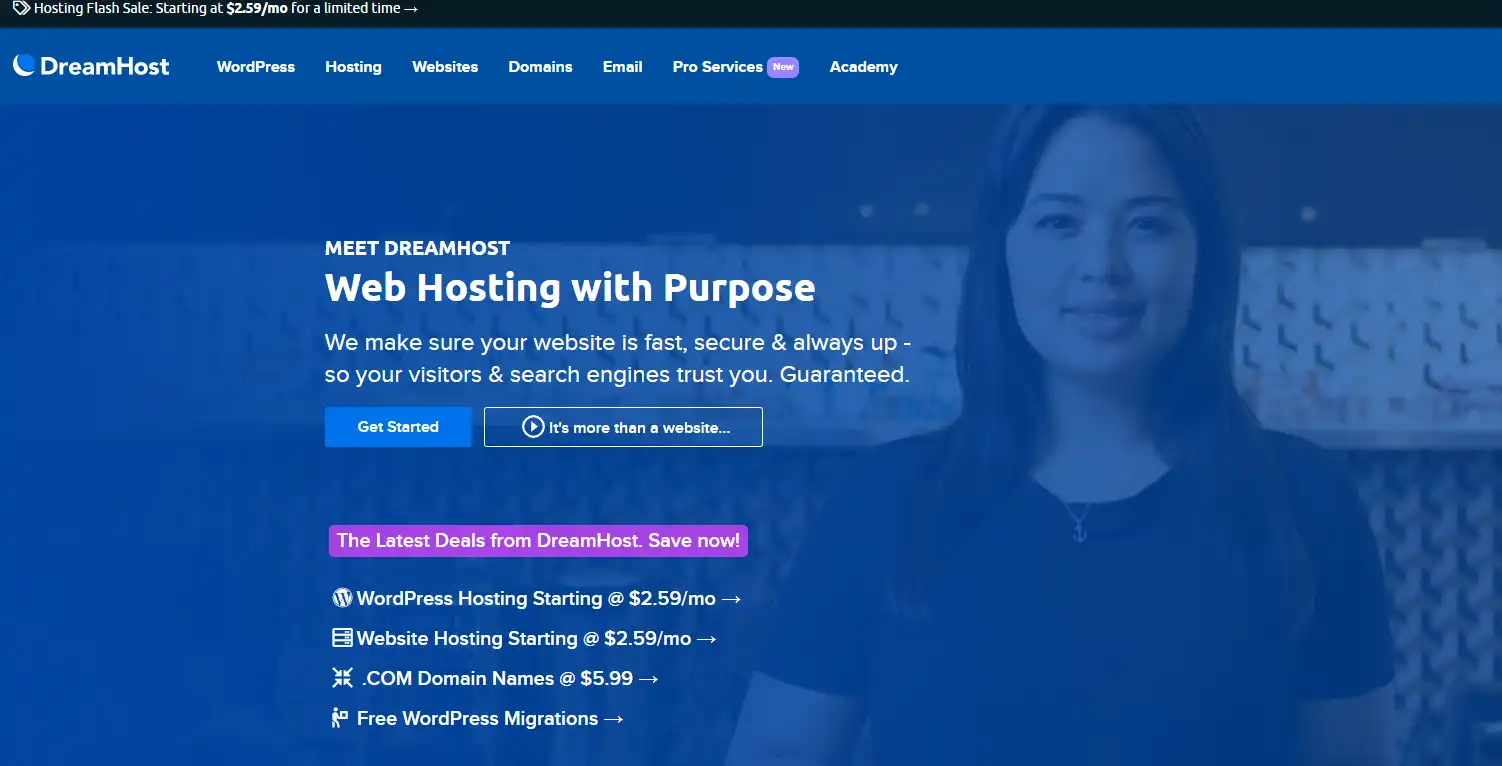Open Free WordPress Migrations link
Screen dimensions: 1502x766
(x=478, y=719)
